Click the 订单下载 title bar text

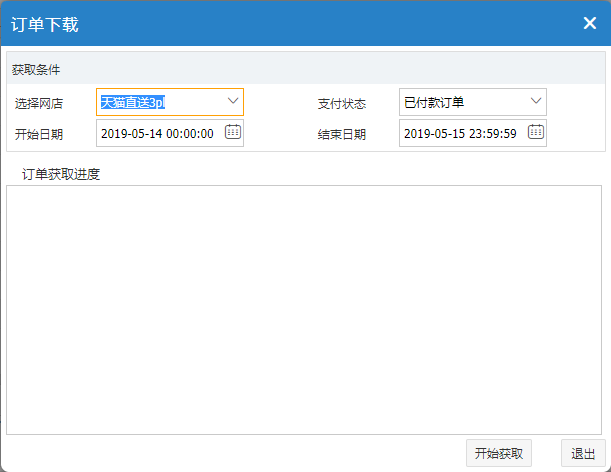click(45, 25)
